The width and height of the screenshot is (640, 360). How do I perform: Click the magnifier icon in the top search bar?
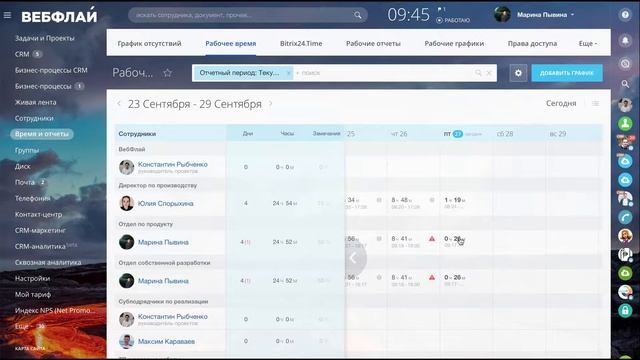point(358,15)
